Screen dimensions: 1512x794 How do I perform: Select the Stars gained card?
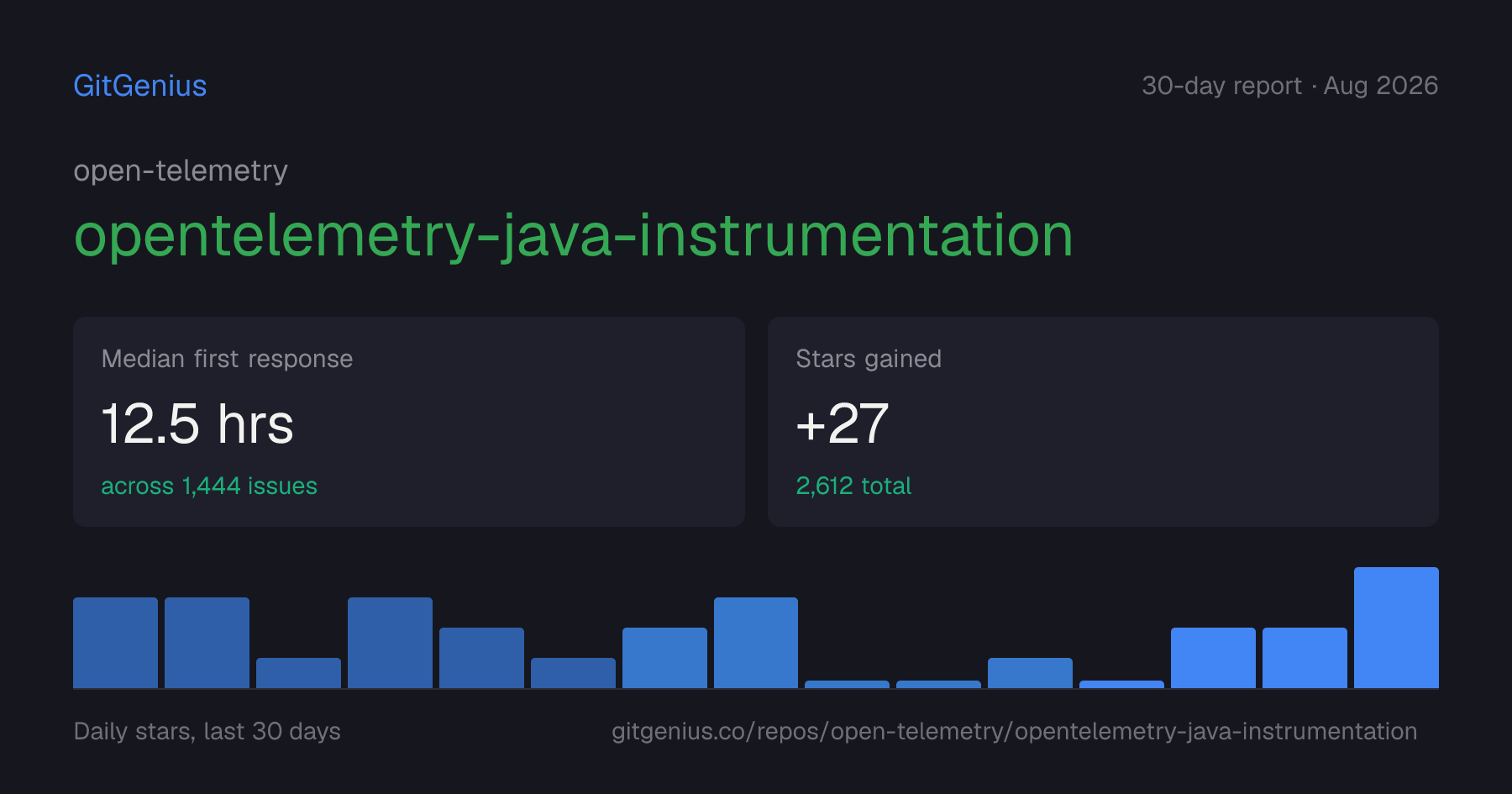(x=1103, y=422)
